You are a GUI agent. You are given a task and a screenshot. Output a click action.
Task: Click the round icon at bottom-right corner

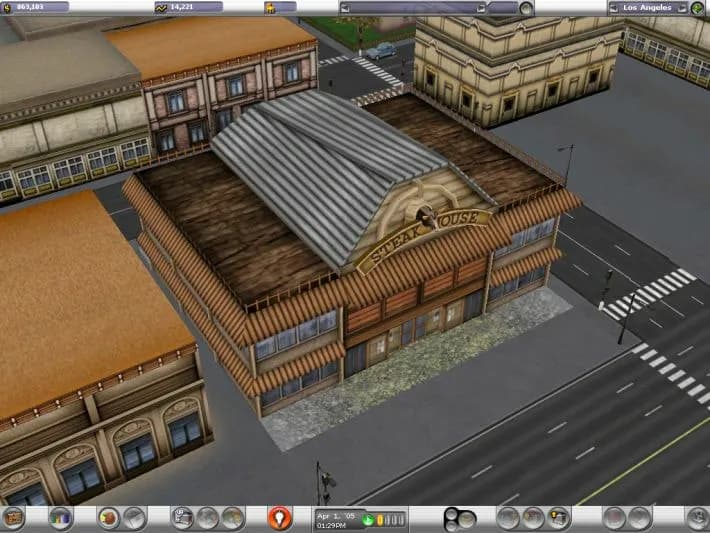[x=697, y=518]
